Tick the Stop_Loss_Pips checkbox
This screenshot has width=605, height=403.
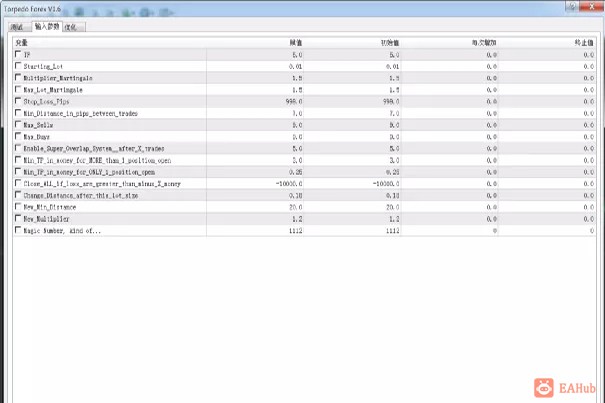coord(18,101)
